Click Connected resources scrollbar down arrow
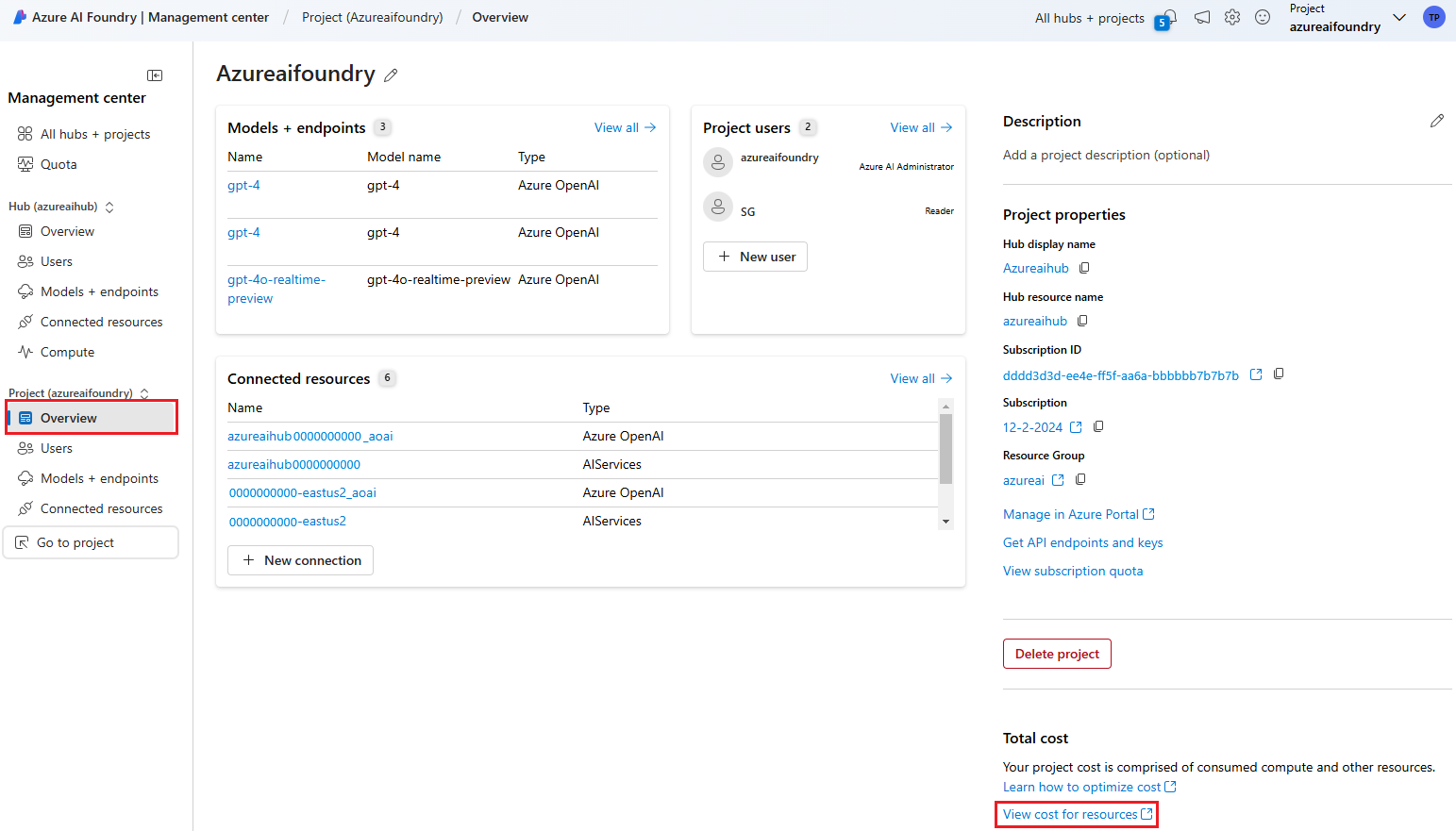 pyautogui.click(x=946, y=522)
